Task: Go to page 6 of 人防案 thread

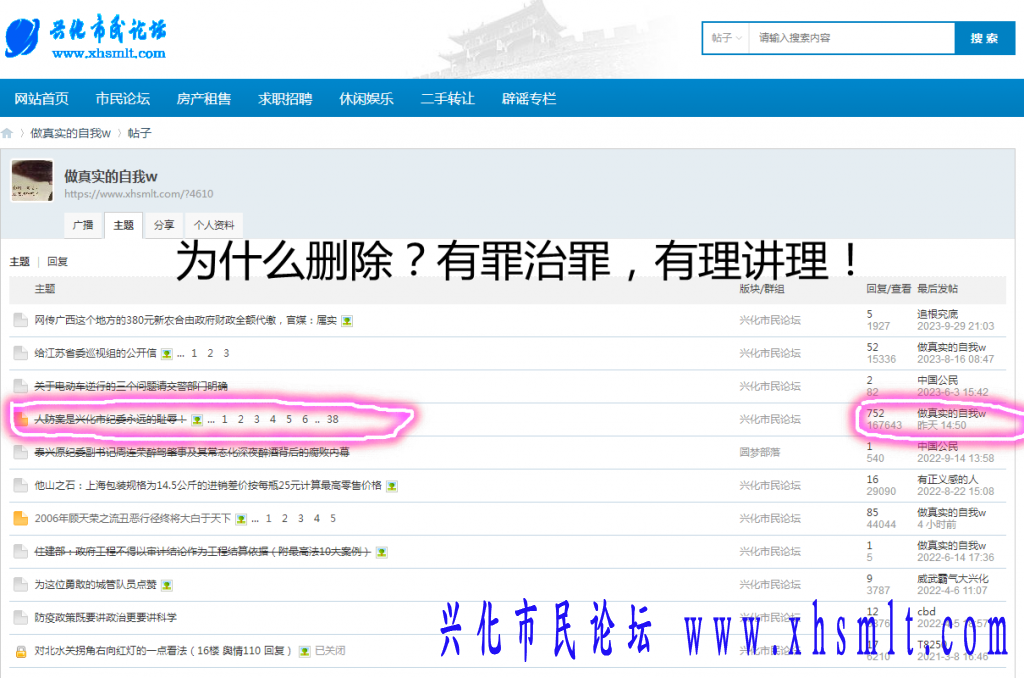Action: coord(305,419)
